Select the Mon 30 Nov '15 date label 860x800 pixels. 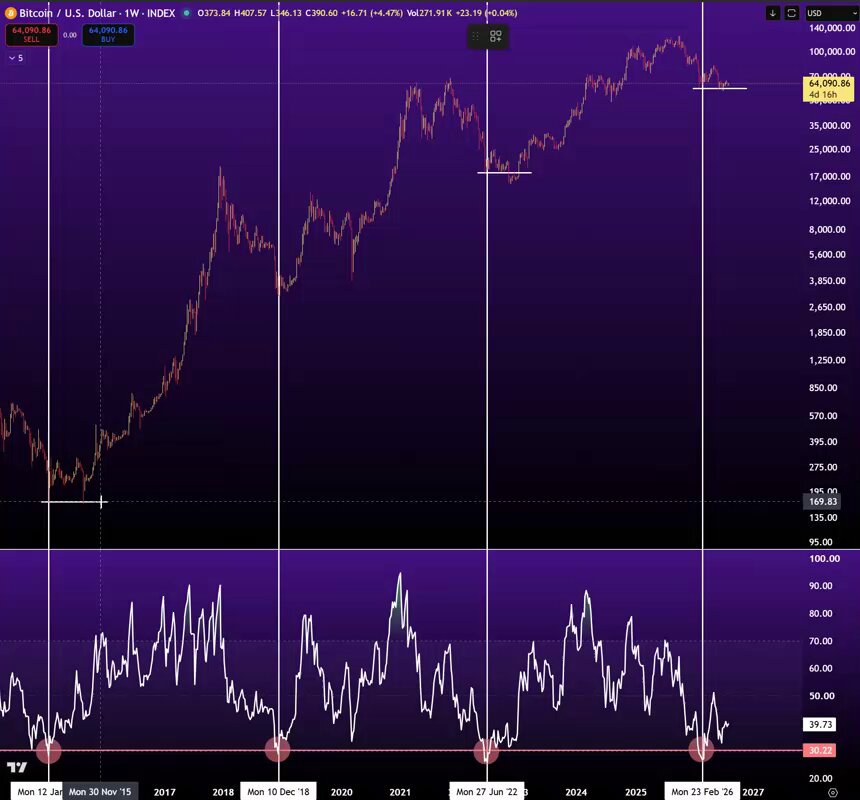100,792
